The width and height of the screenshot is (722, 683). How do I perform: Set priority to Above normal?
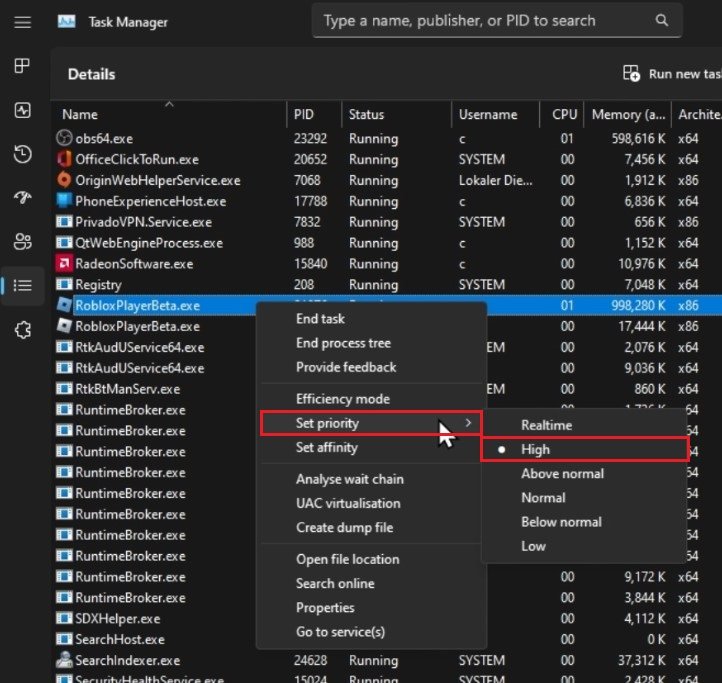click(x=585, y=473)
